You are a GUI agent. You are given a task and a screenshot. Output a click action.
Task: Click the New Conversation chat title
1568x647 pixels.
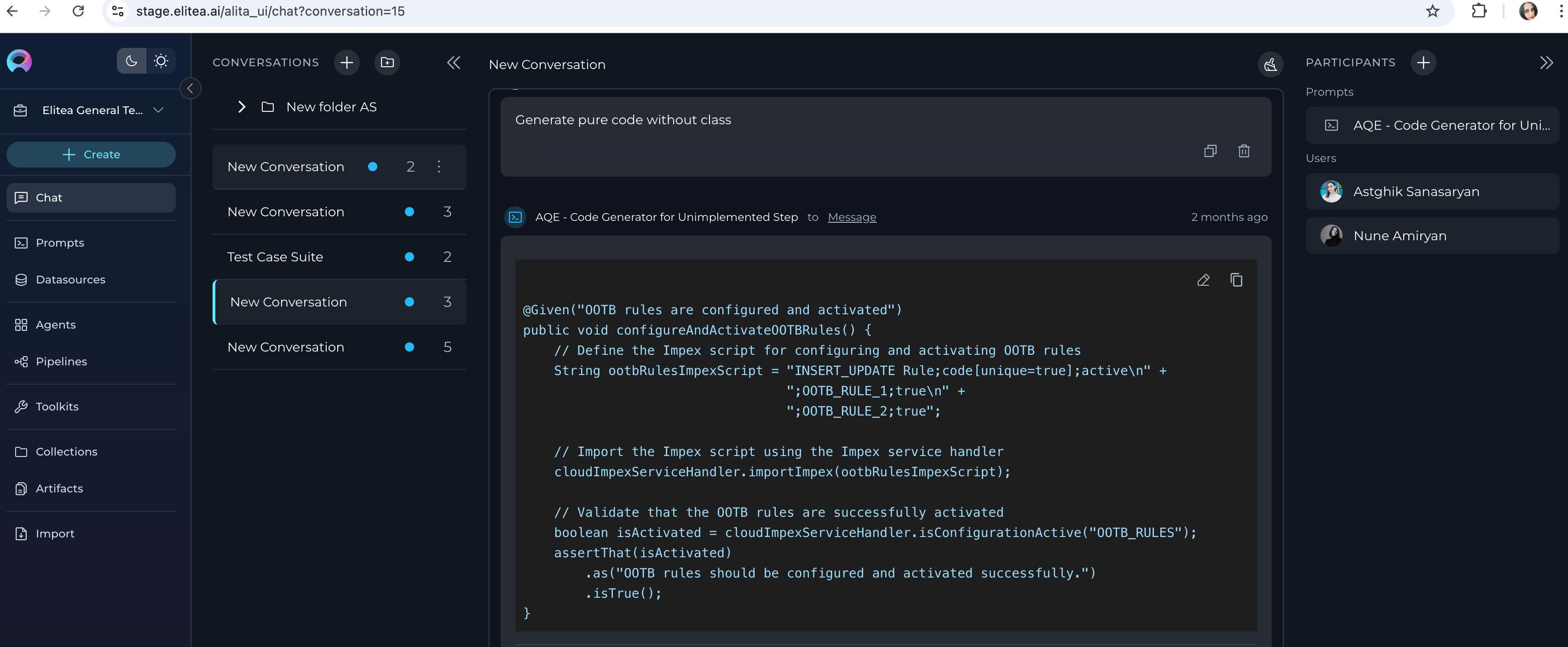click(x=547, y=64)
